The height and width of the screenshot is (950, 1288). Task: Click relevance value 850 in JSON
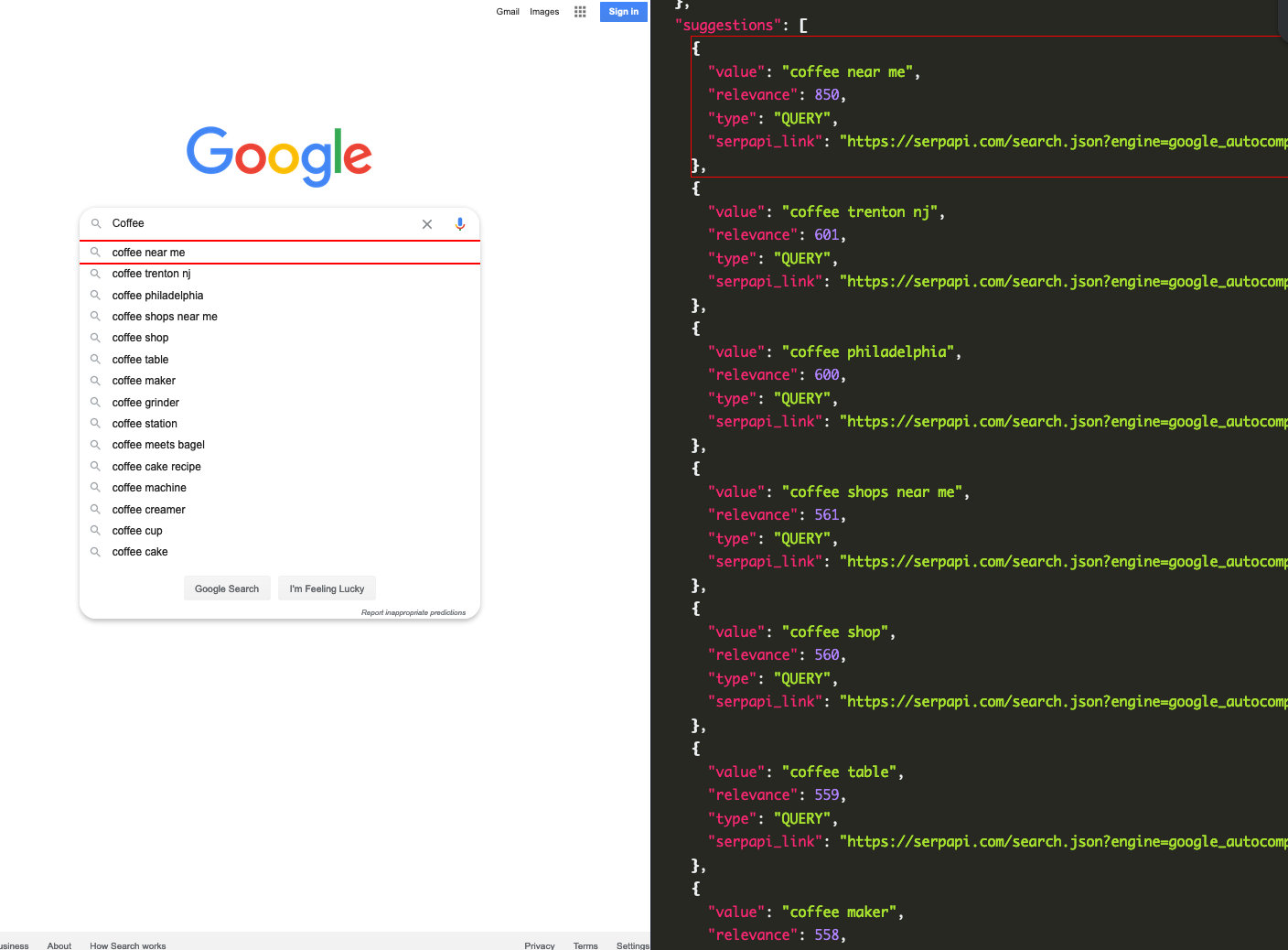827,95
